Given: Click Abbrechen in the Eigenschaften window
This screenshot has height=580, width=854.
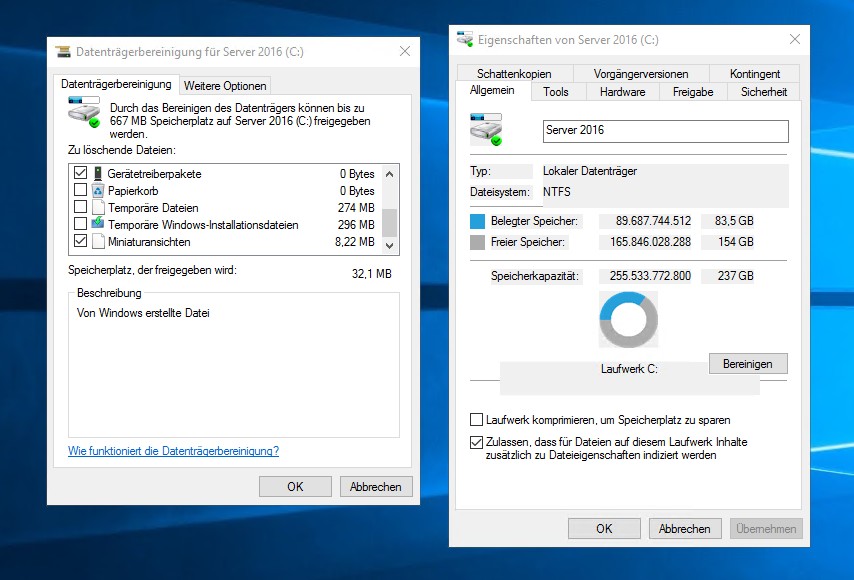Looking at the screenshot, I should click(x=685, y=528).
